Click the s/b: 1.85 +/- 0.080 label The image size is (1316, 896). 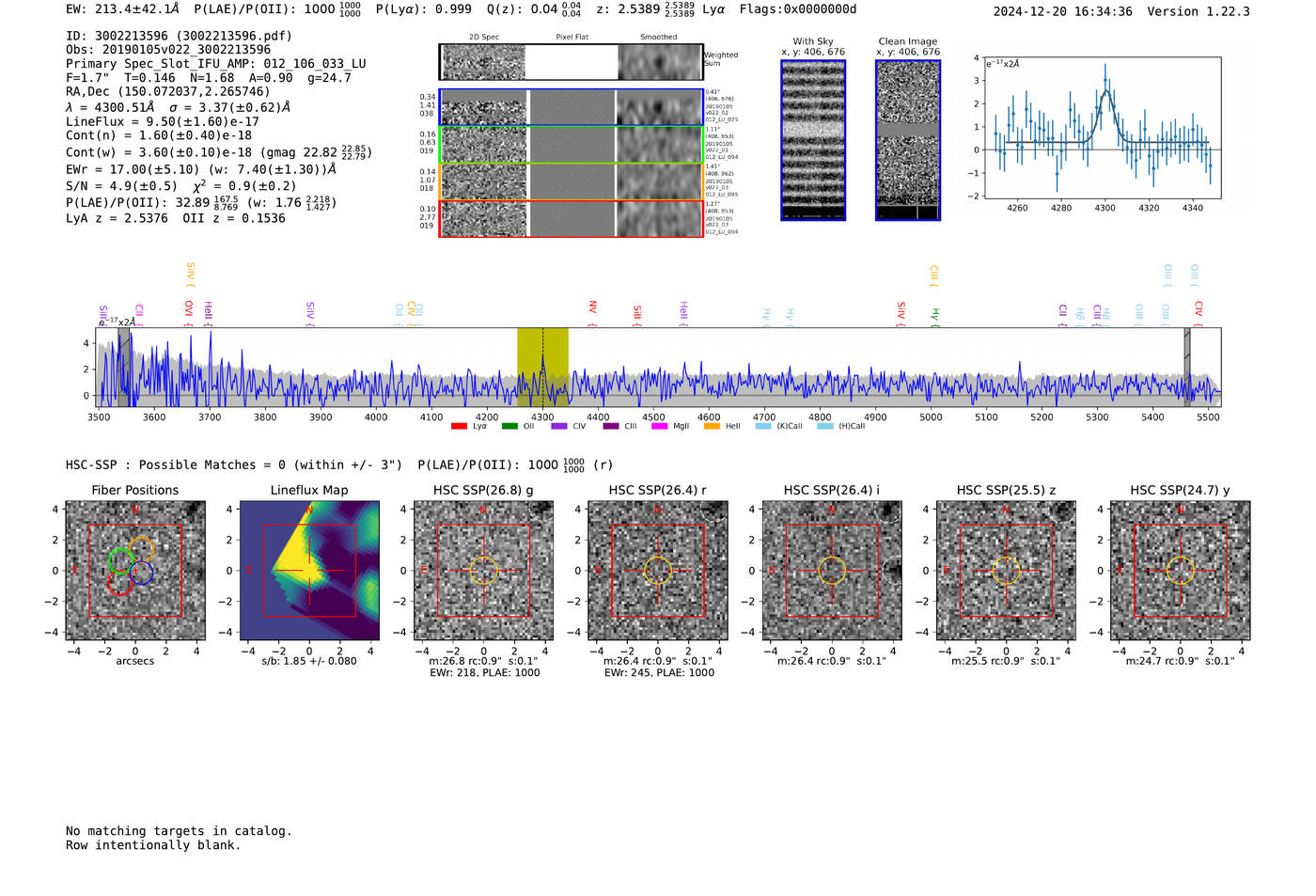coord(309,661)
